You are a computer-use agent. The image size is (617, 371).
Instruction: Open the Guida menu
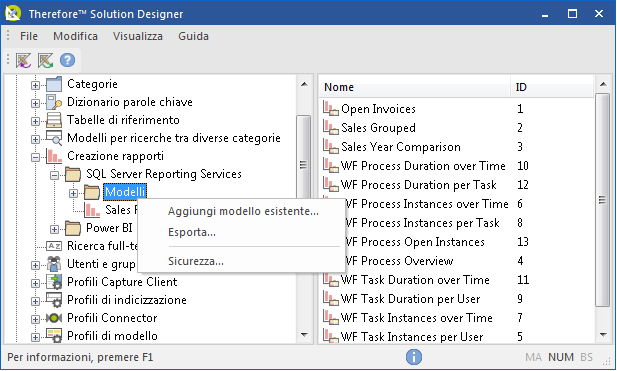[194, 36]
